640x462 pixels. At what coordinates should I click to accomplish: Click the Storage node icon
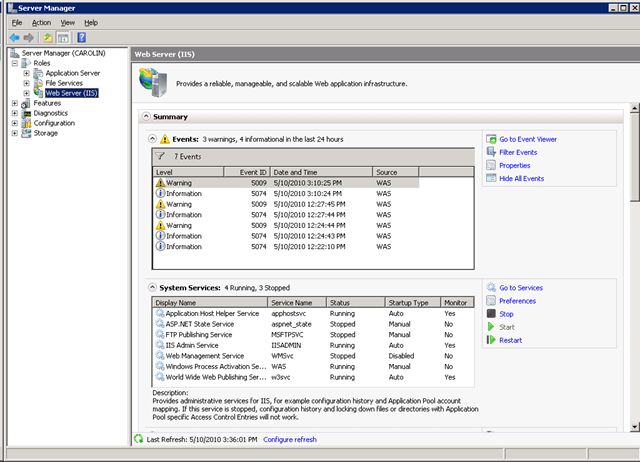coord(26,133)
